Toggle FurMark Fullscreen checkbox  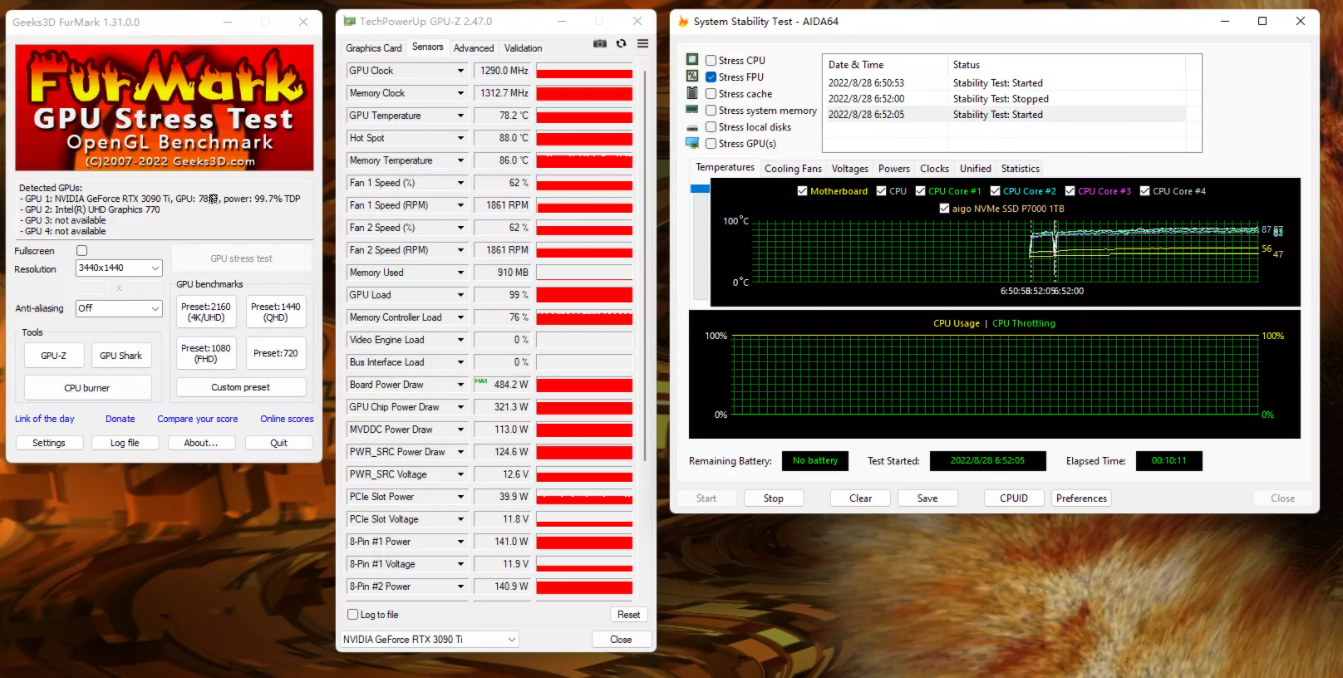[x=82, y=250]
